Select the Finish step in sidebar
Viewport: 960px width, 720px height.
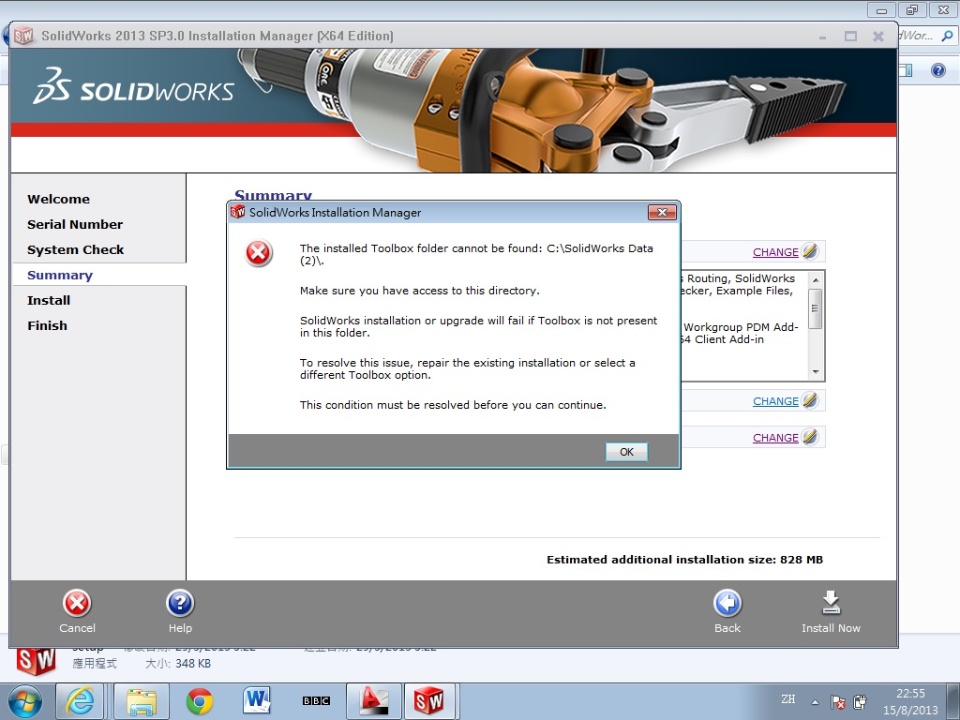click(x=47, y=326)
